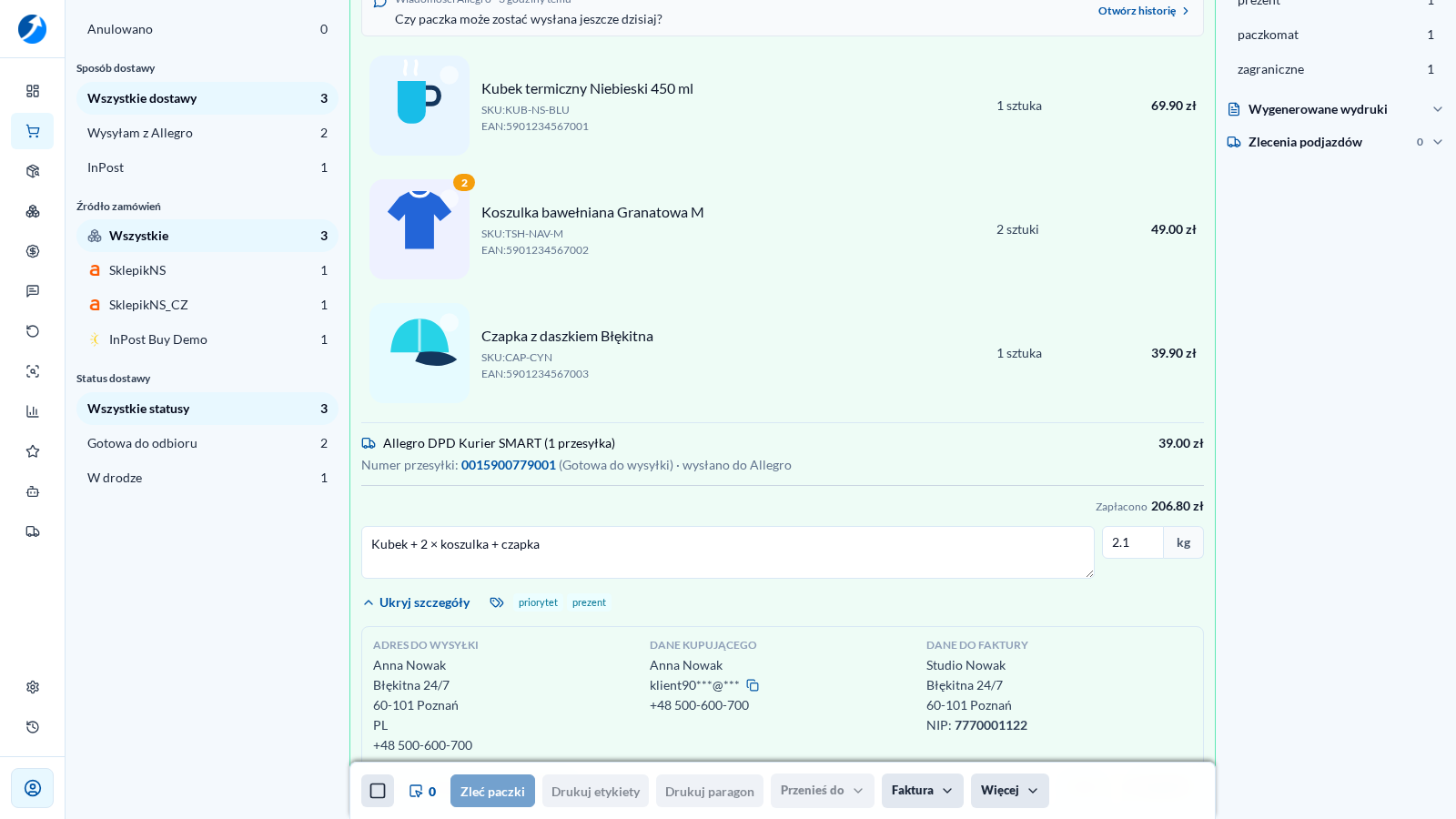Open the user account icon at bottom
Viewport: 1456px width, 819px height.
coord(33,788)
